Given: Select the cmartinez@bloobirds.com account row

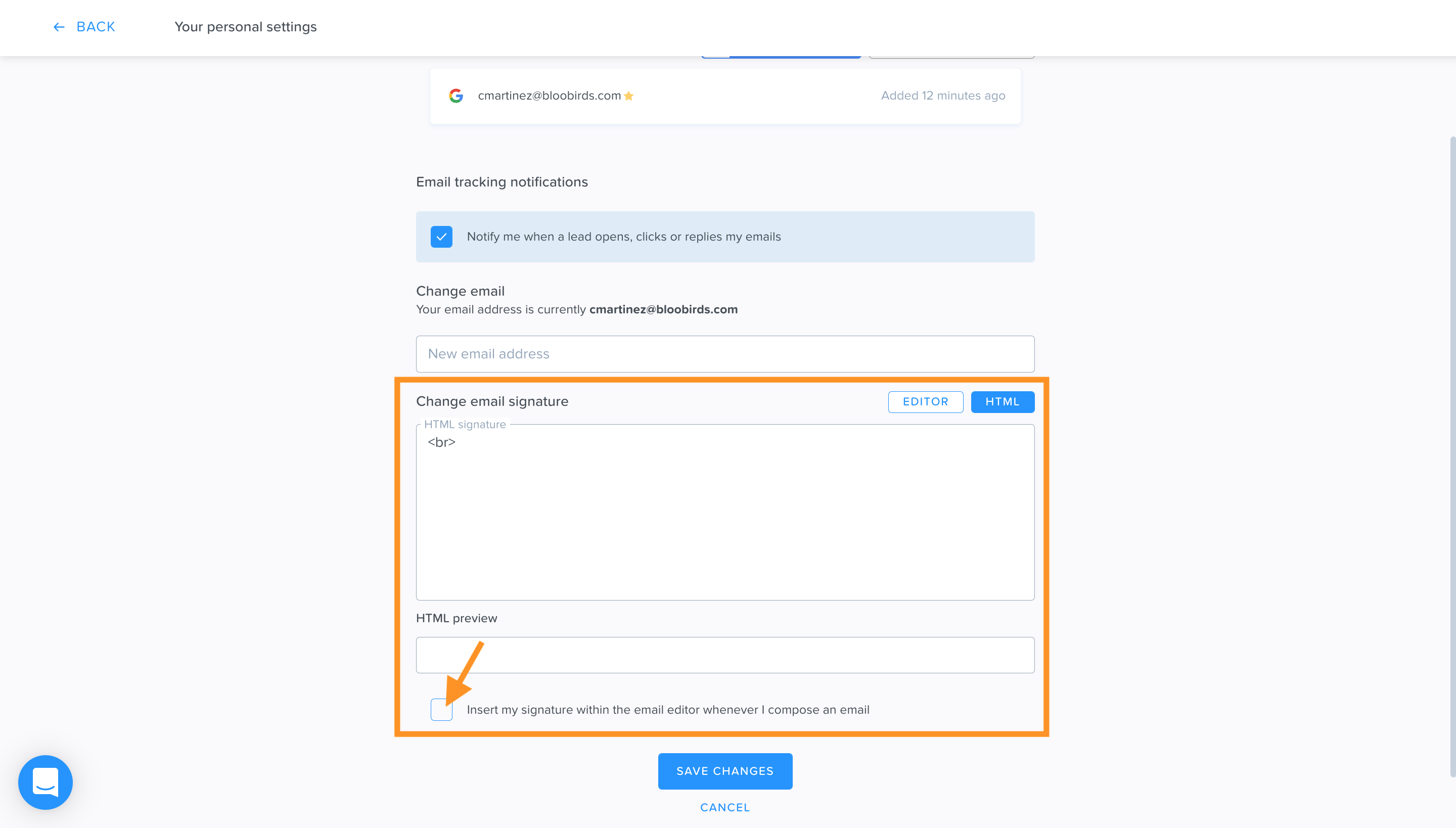Looking at the screenshot, I should (x=724, y=96).
